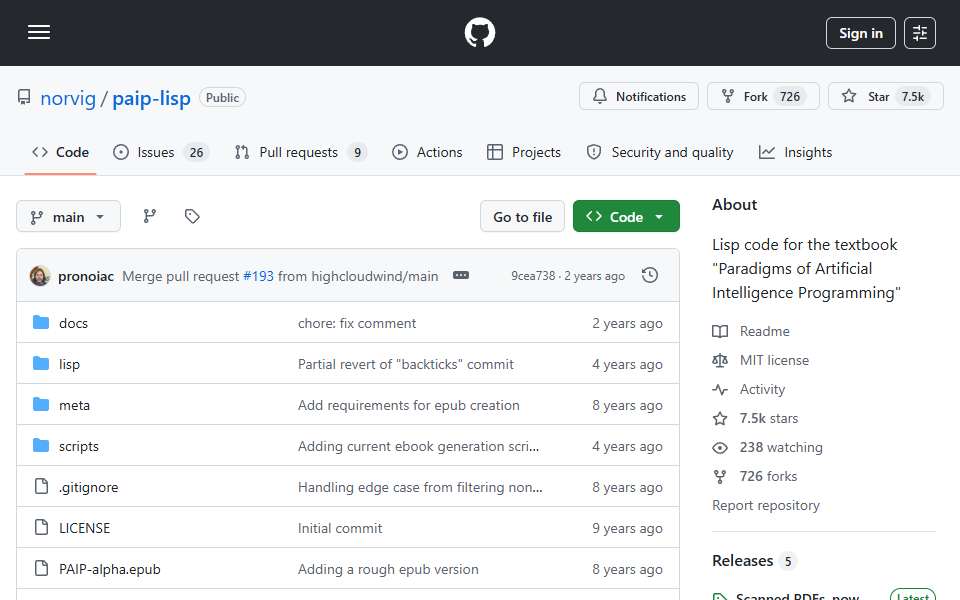Click folder icon beside docs
Viewport: 960px width, 600px height.
point(41,323)
